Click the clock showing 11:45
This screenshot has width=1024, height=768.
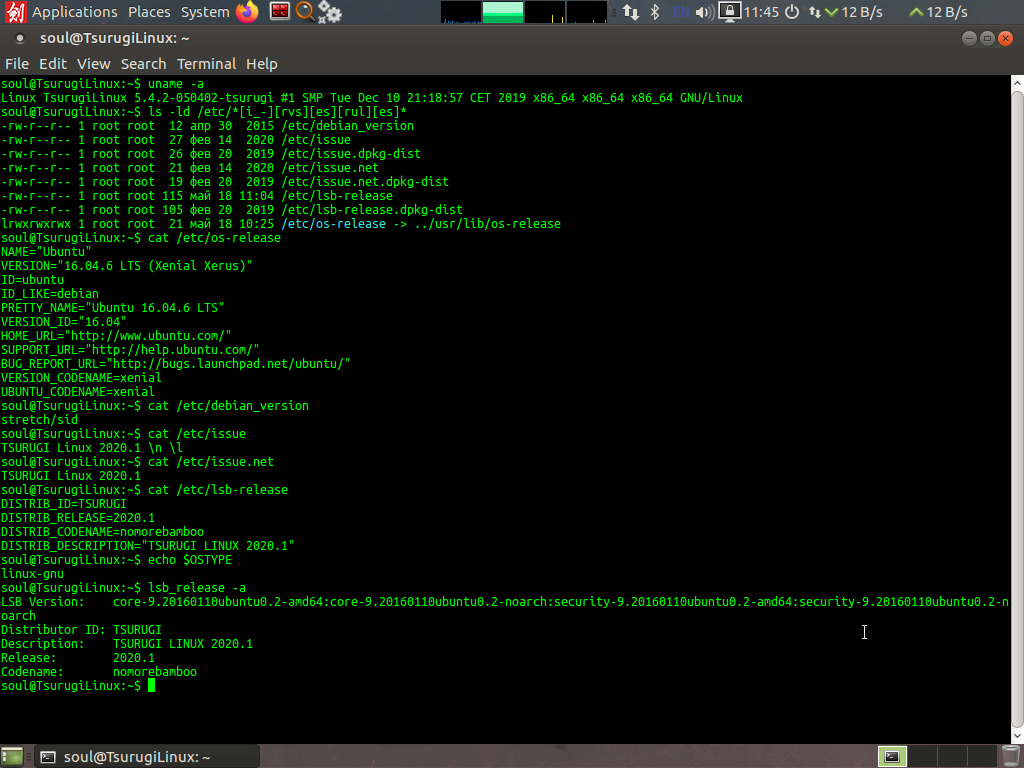tap(761, 12)
